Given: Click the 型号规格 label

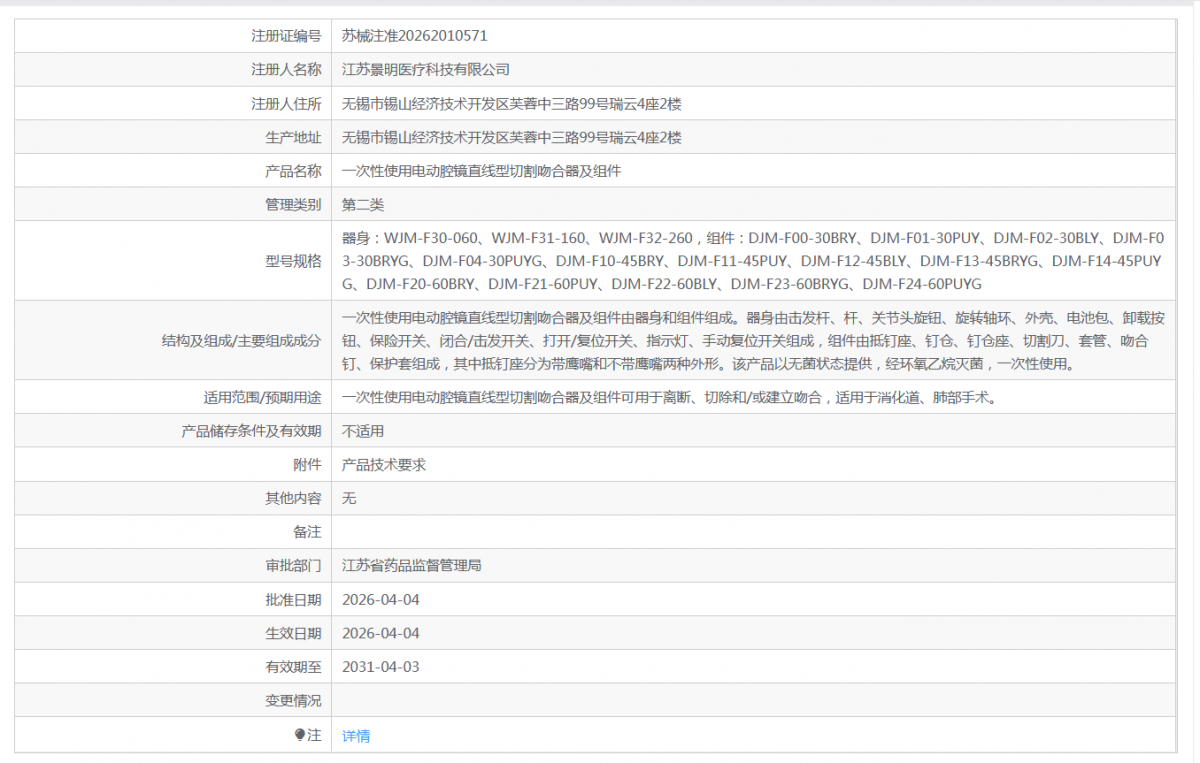Looking at the screenshot, I should (293, 261).
